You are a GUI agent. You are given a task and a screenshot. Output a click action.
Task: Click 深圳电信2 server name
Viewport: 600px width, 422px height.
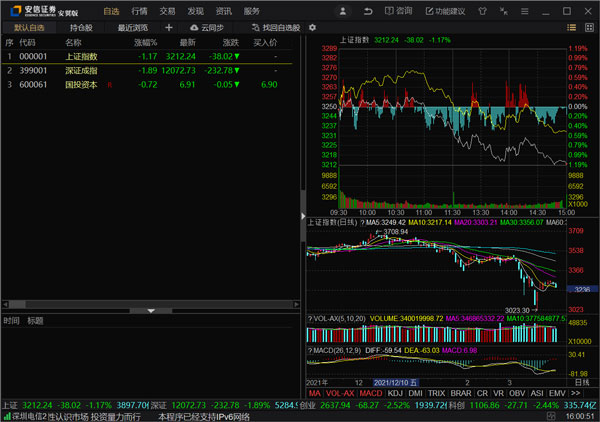(x=30, y=417)
